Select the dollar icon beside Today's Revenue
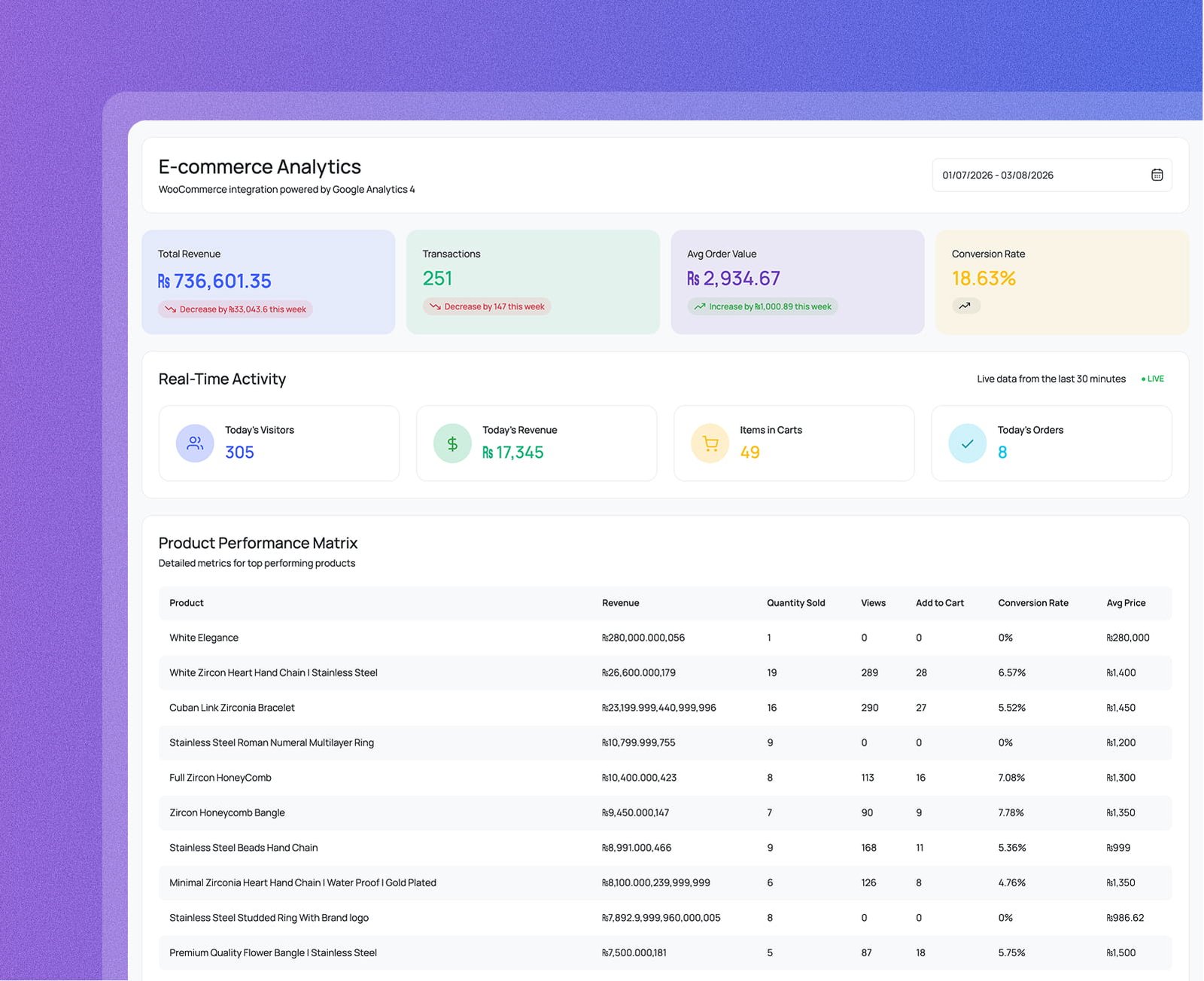Image resolution: width=1204 pixels, height=981 pixels. 451,443
